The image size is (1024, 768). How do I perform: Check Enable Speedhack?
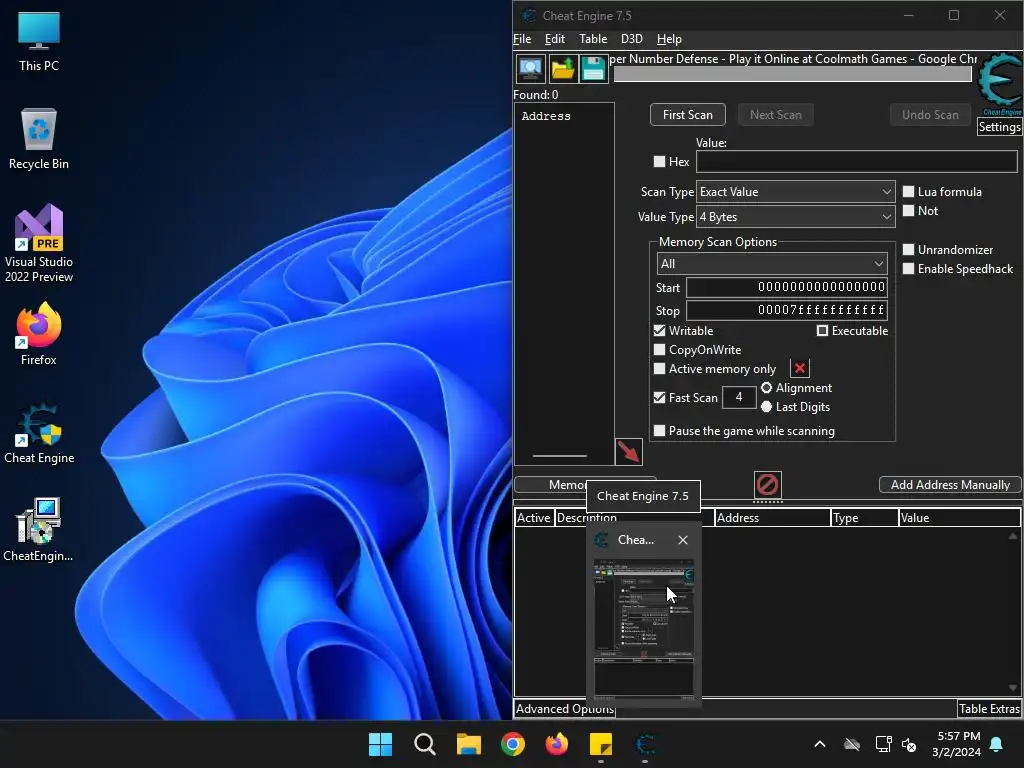coord(908,268)
